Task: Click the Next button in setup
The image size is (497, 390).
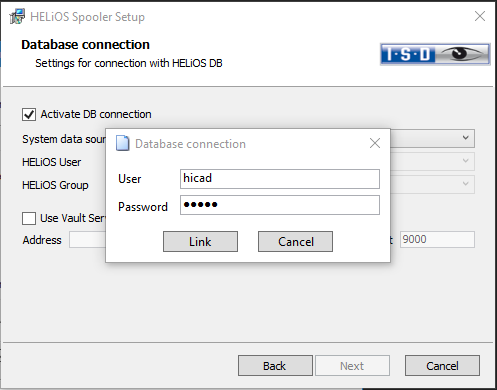Action: point(352,366)
